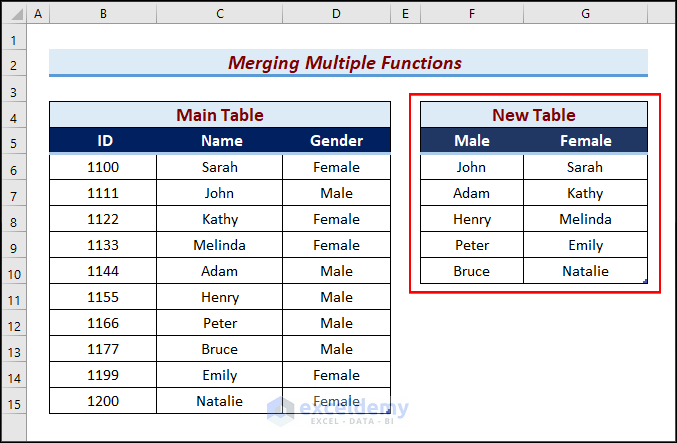Click the Kathy cell in New Table

585,193
